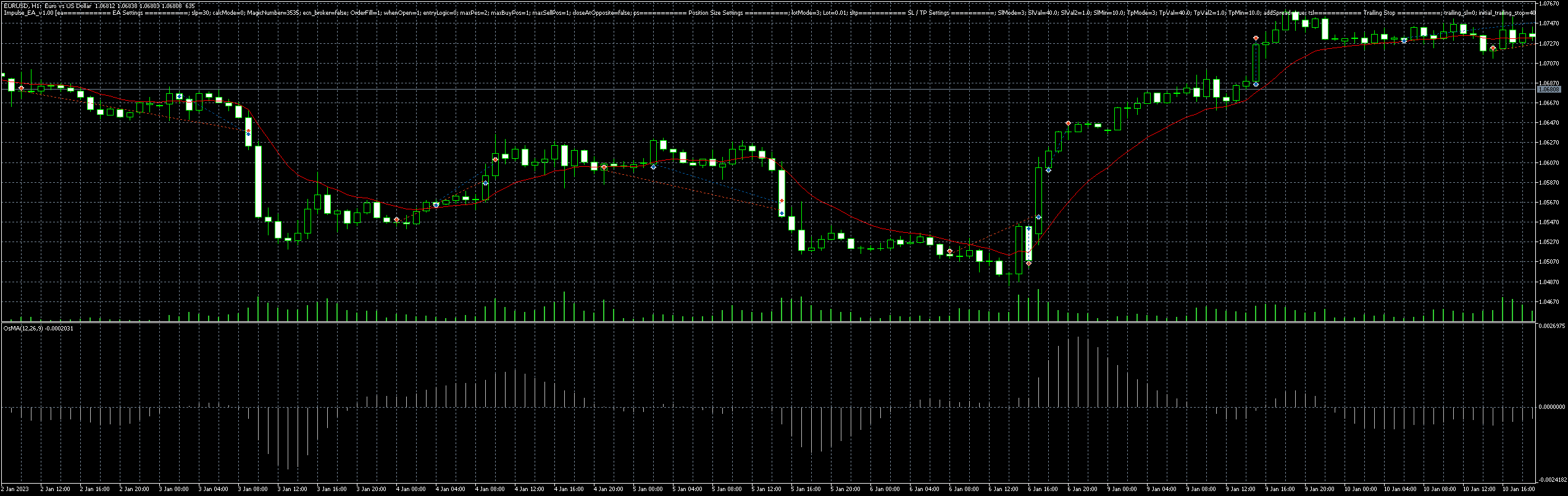This screenshot has height=496, width=1568.
Task: Click the 10 Jan 00:00 time label
Action: (1360, 489)
